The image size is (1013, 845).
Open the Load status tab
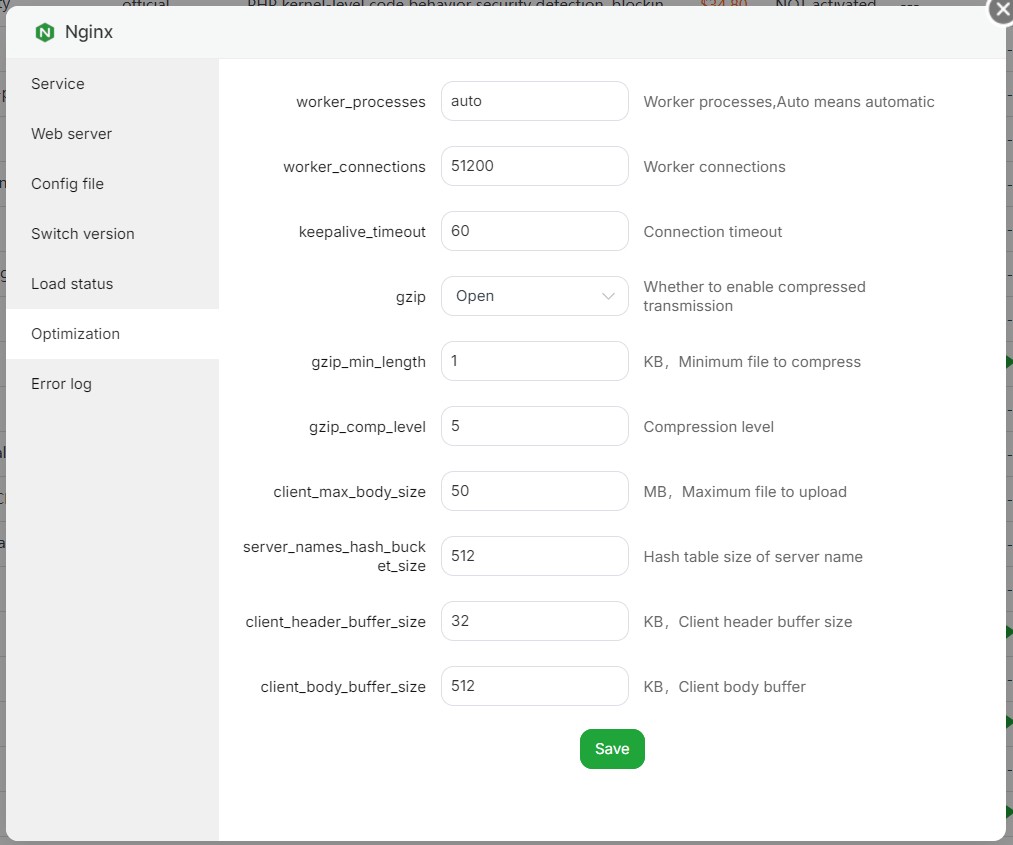[x=112, y=284]
